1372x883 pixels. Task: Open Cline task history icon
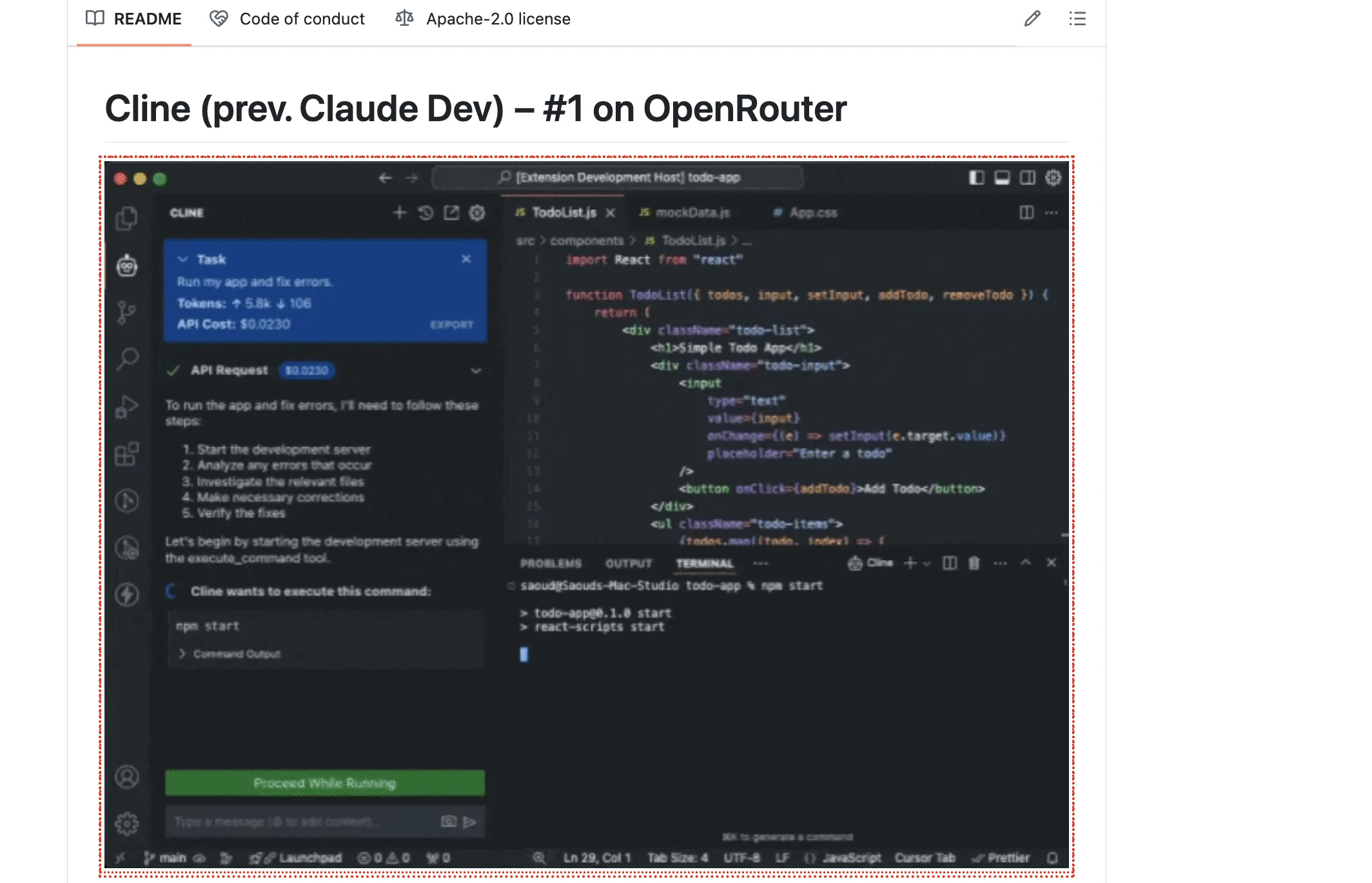[x=426, y=213]
